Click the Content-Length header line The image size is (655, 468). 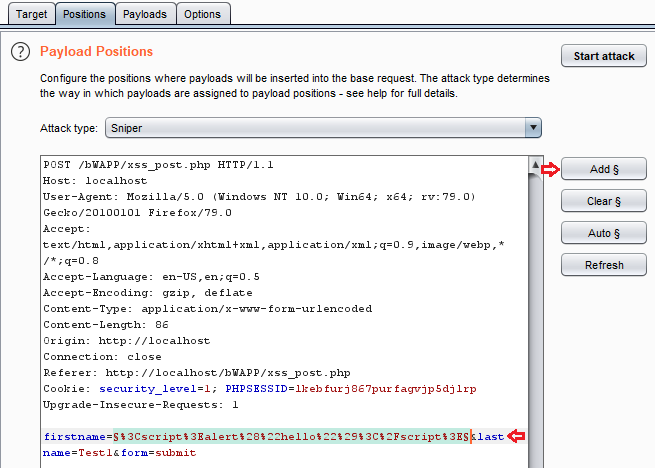coord(106,325)
